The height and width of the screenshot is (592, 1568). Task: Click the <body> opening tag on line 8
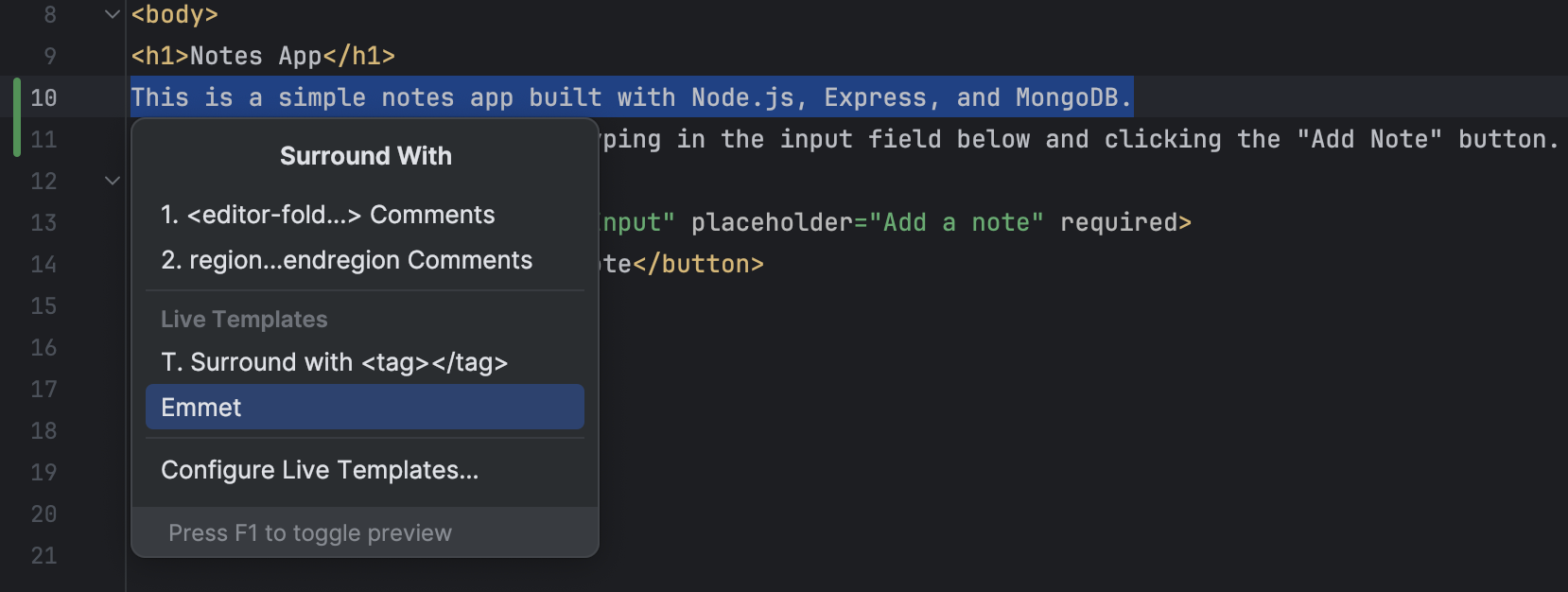174,14
